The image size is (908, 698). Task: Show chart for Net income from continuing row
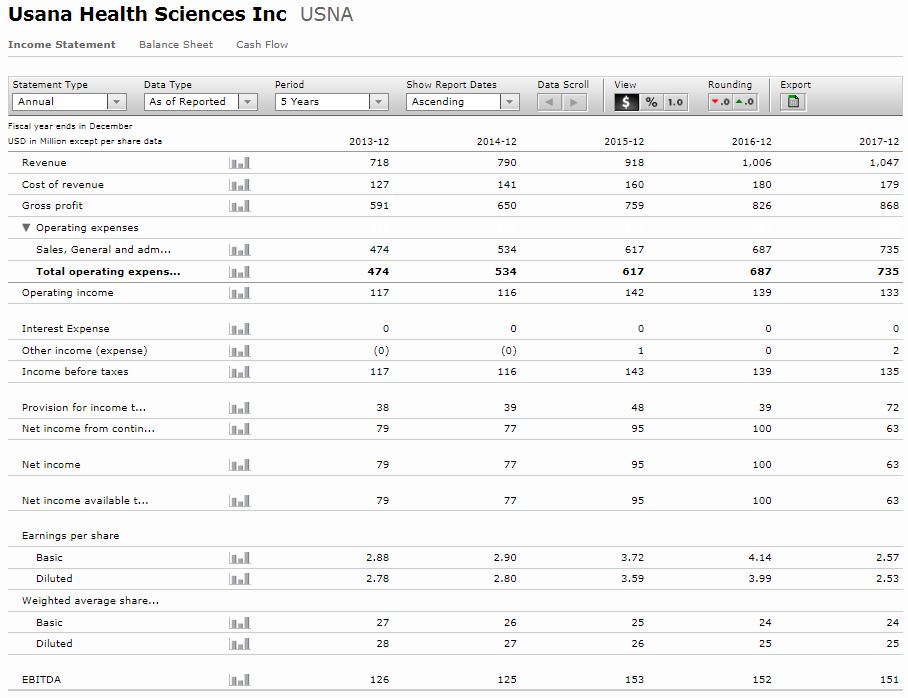coord(240,429)
